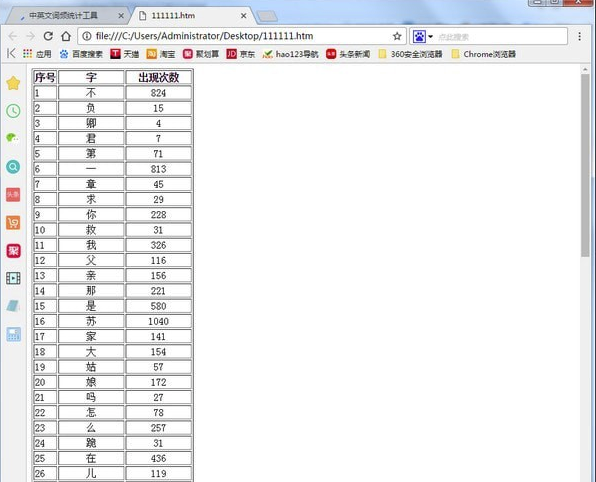Open the 聚划算 bookmark
Viewport: 596px width, 482px height.
(201, 54)
